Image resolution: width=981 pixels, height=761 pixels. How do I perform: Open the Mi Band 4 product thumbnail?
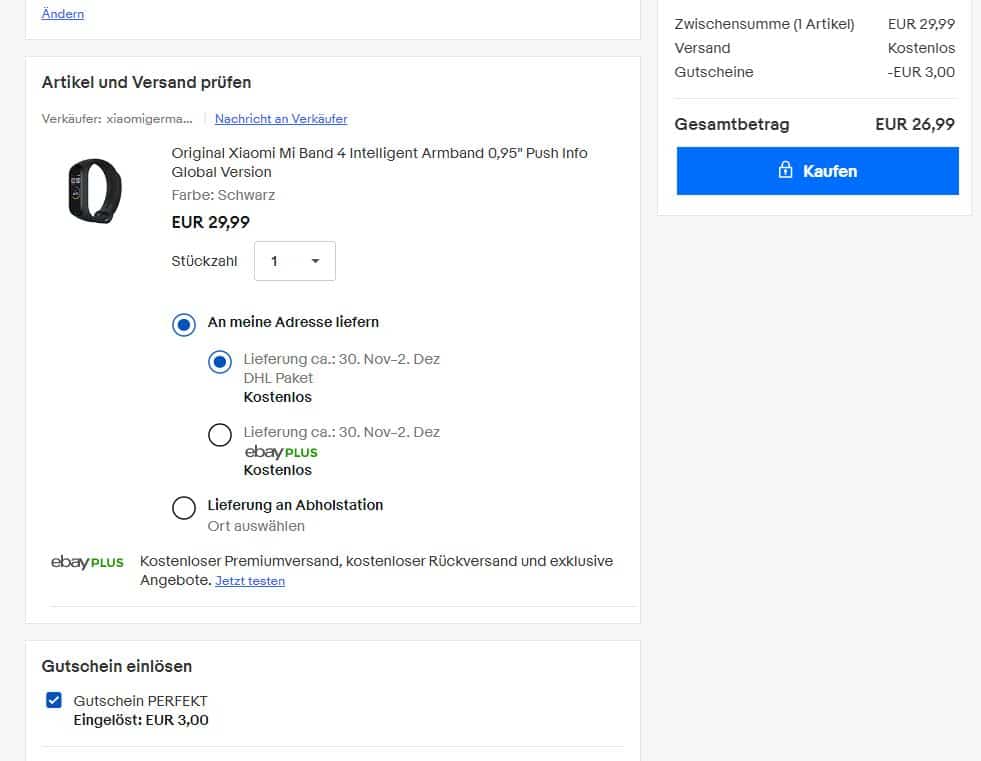click(x=95, y=191)
